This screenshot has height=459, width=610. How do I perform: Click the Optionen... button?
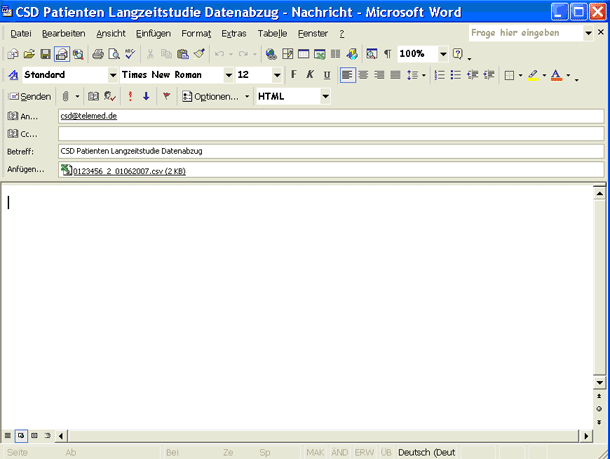tap(211, 96)
